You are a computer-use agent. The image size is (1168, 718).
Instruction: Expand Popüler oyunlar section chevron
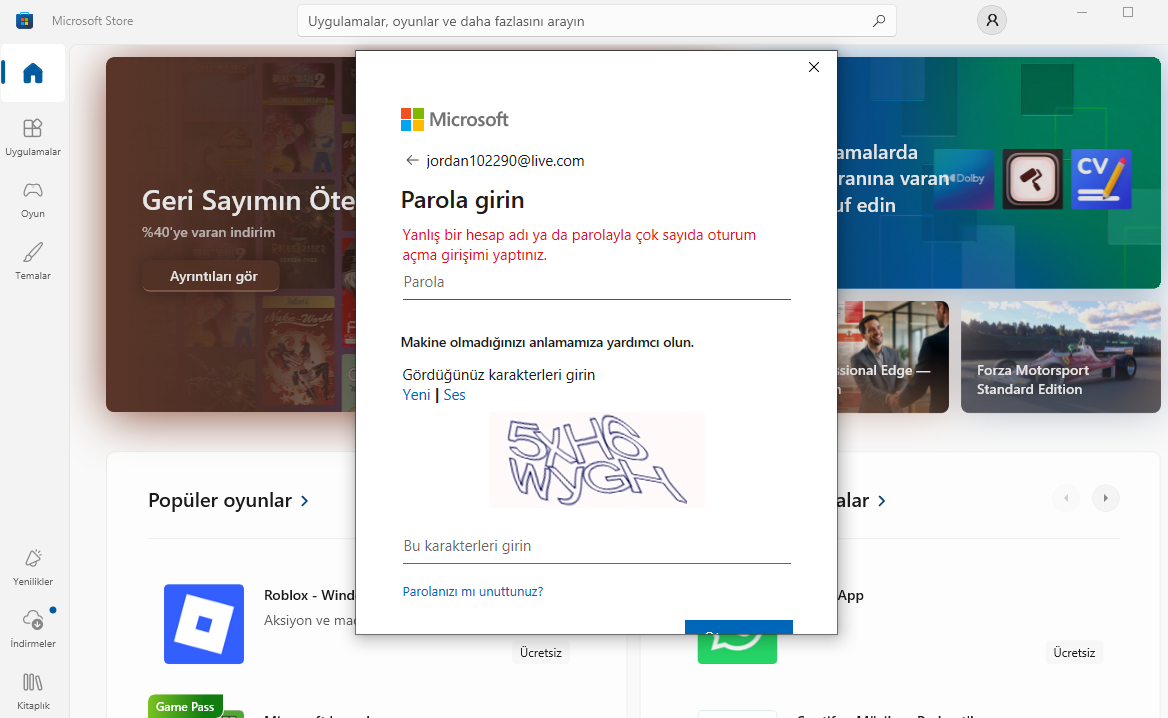[x=304, y=501]
